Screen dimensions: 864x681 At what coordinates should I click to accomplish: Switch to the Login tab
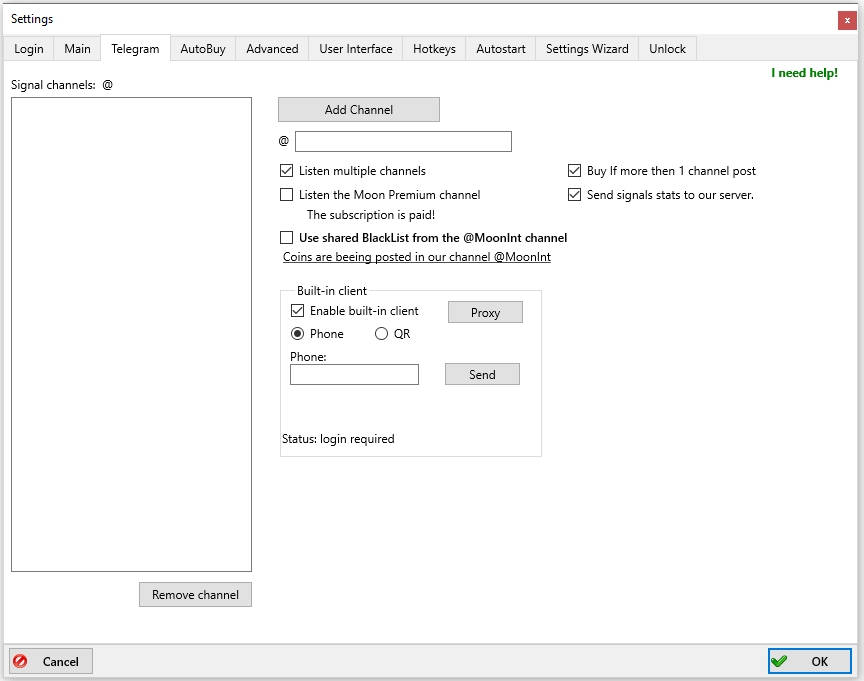pos(29,49)
